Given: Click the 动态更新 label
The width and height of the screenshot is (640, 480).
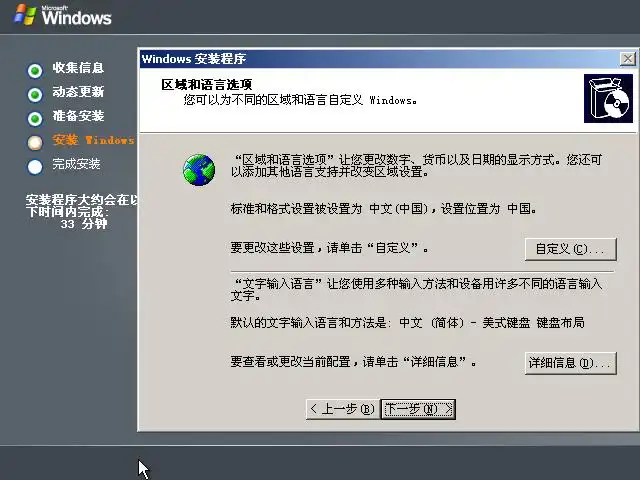Looking at the screenshot, I should 78,91.
